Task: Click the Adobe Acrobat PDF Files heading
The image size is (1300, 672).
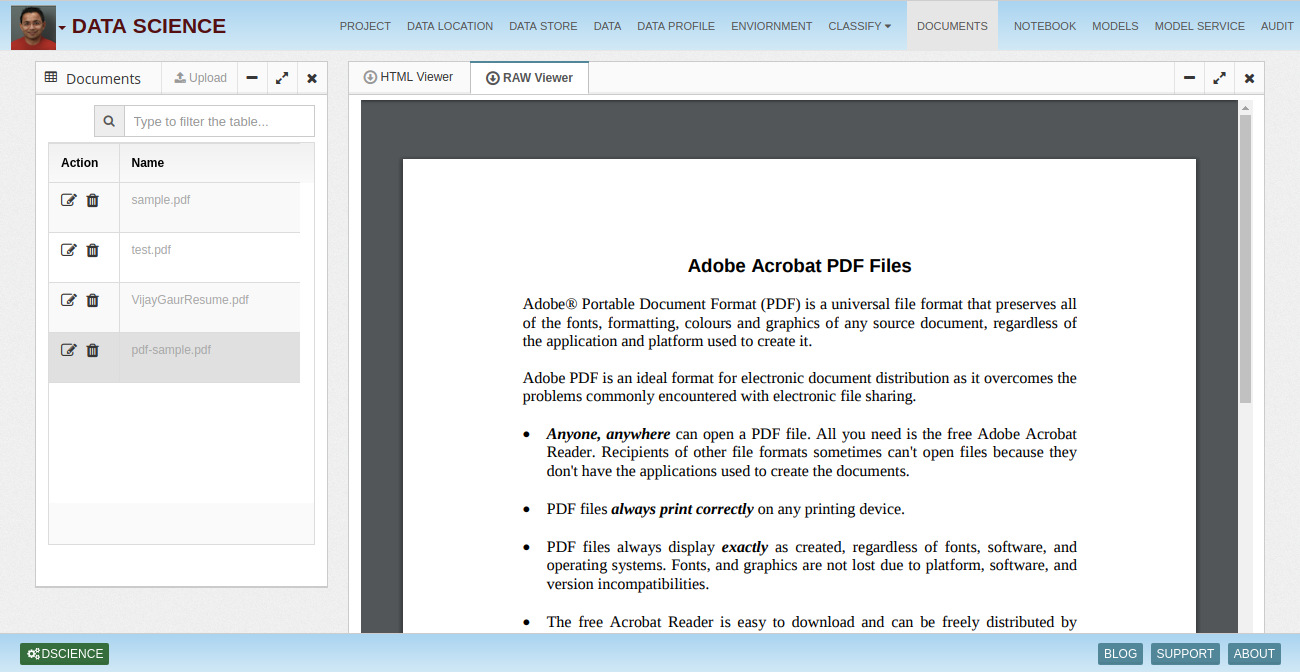Action: [x=800, y=266]
